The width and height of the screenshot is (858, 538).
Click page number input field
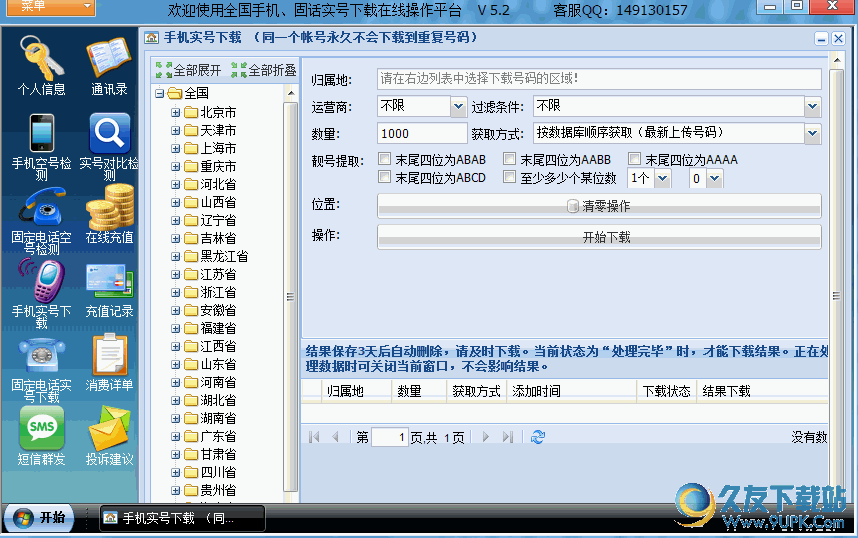pos(390,437)
